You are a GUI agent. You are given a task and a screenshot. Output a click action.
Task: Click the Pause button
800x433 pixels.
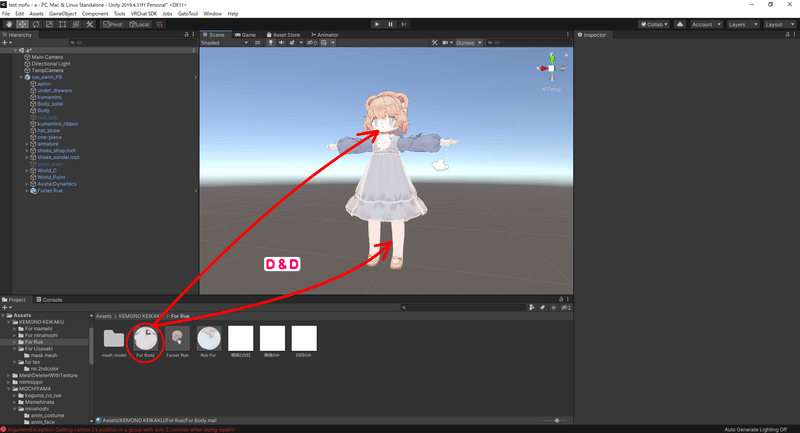[x=390, y=24]
